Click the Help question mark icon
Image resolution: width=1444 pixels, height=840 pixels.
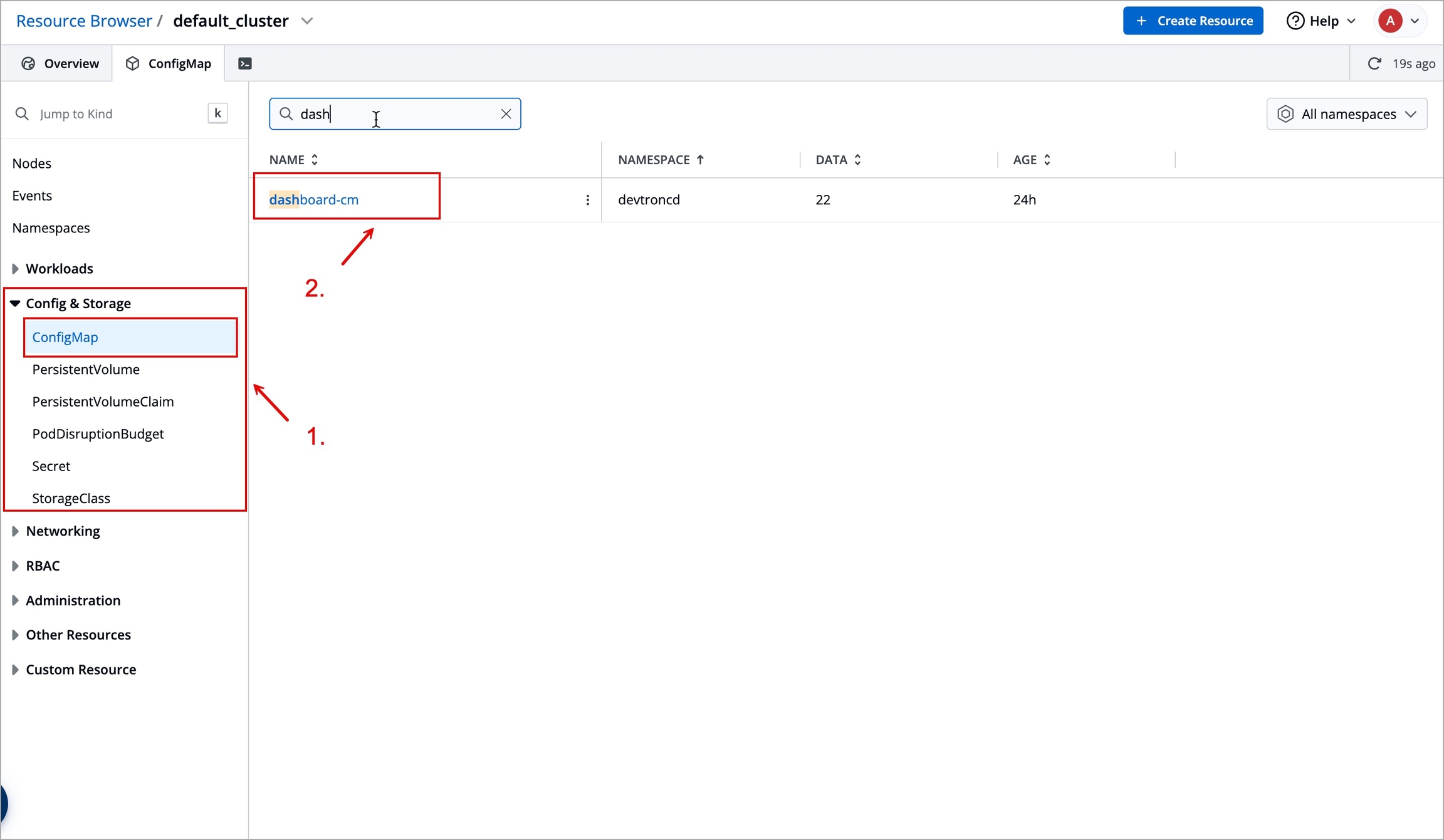point(1295,21)
